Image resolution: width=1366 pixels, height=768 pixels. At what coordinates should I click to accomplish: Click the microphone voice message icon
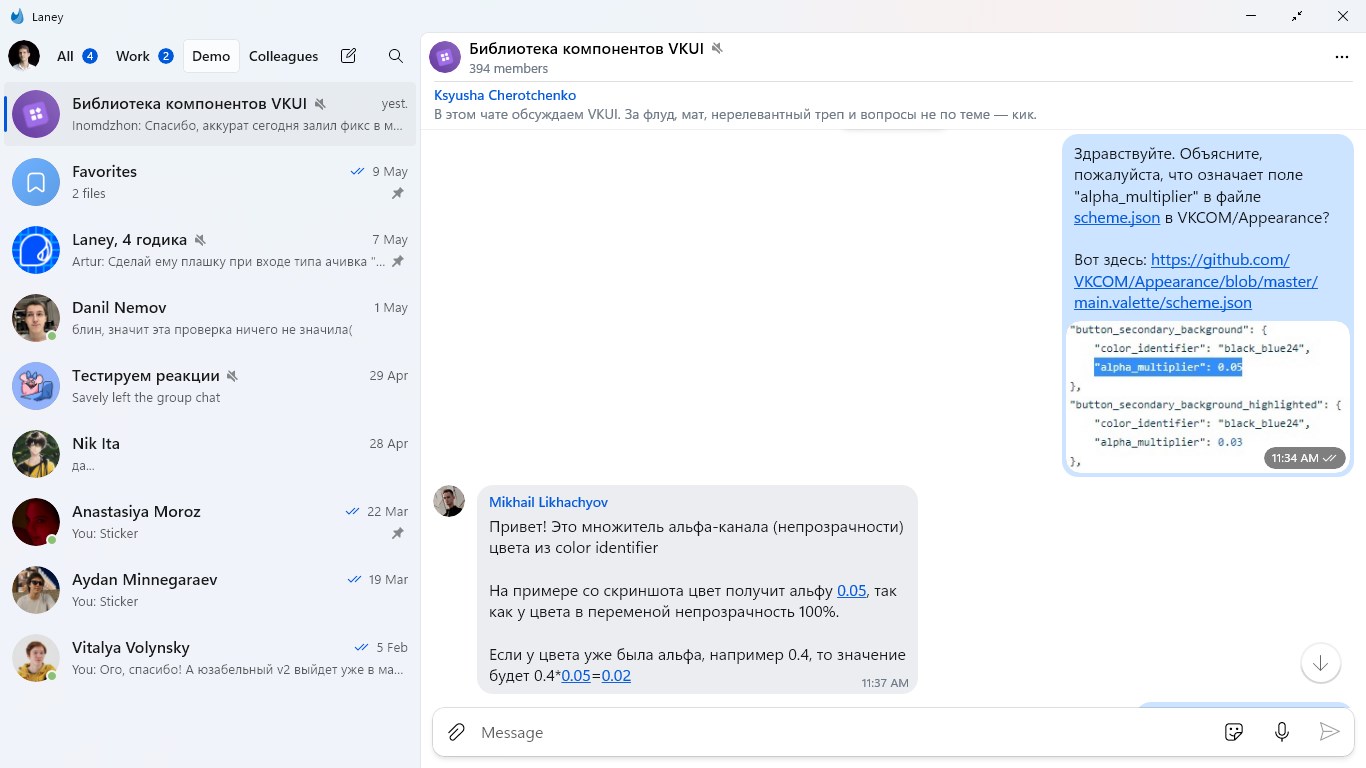pyautogui.click(x=1282, y=732)
